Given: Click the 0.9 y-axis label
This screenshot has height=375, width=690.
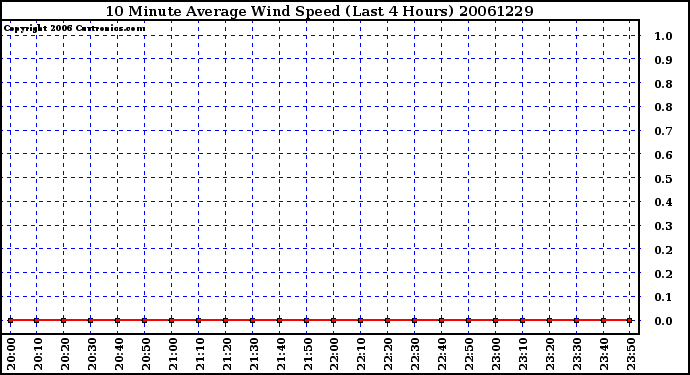Looking at the screenshot, I should tap(663, 60).
